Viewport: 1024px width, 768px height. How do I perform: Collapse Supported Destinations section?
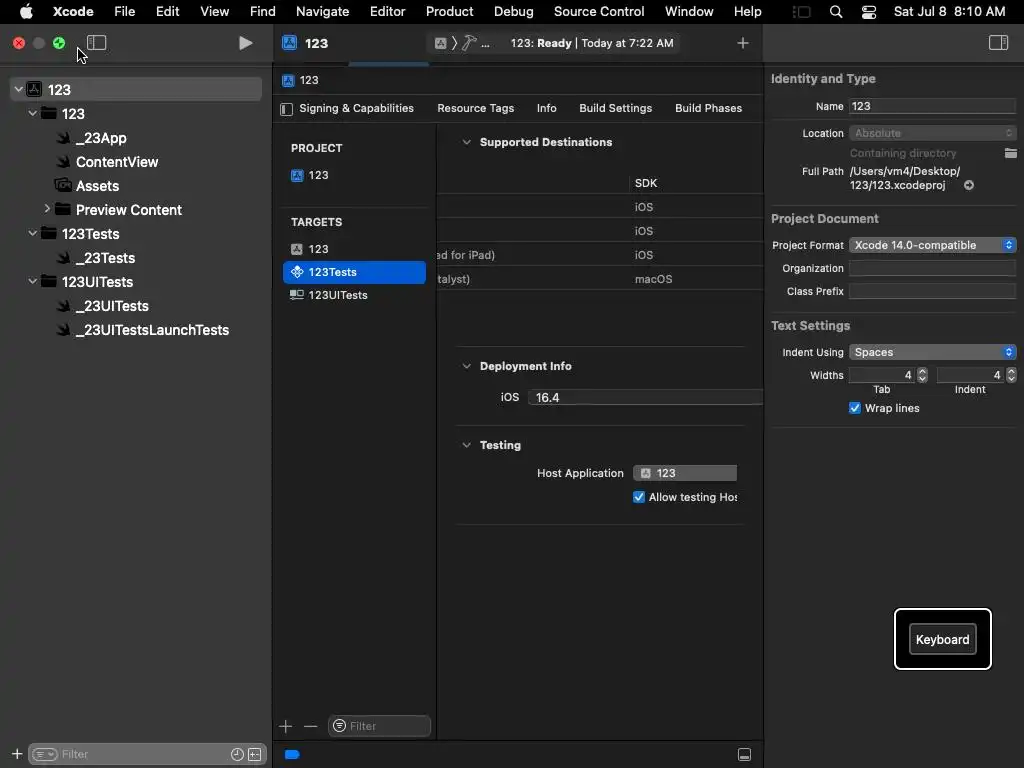tap(466, 142)
